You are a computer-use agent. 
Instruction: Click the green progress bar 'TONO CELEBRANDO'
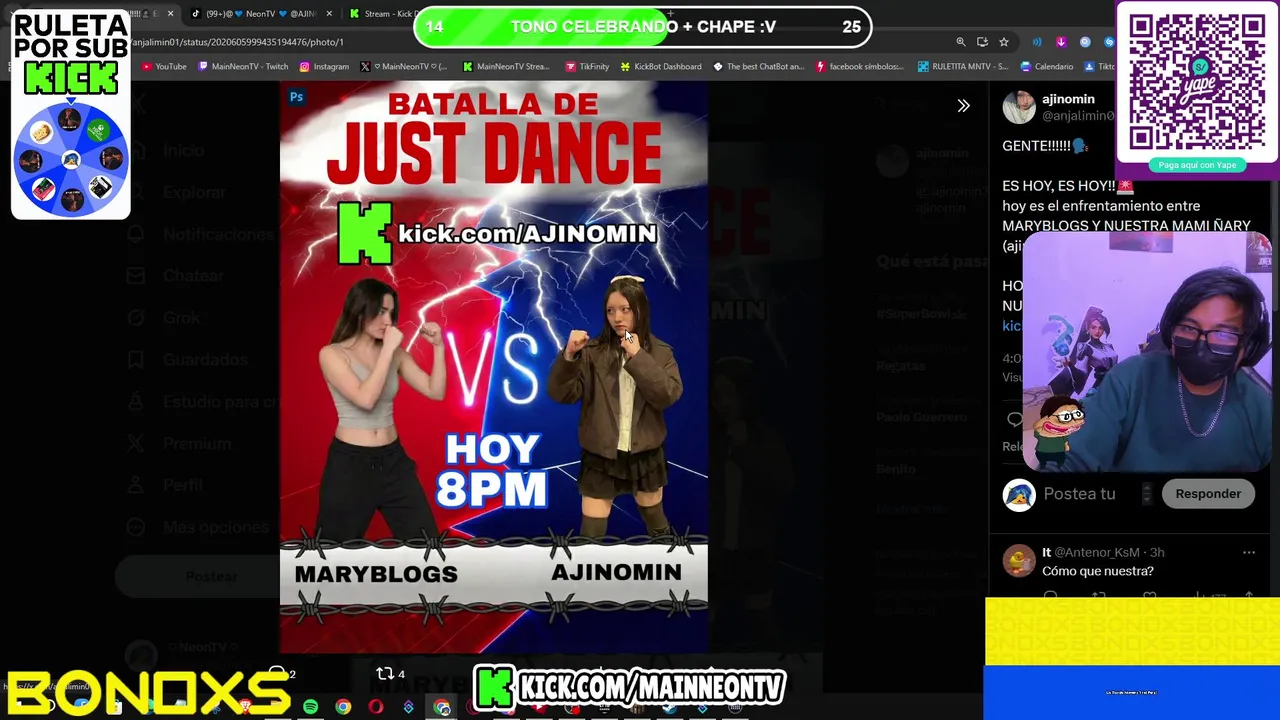[642, 27]
